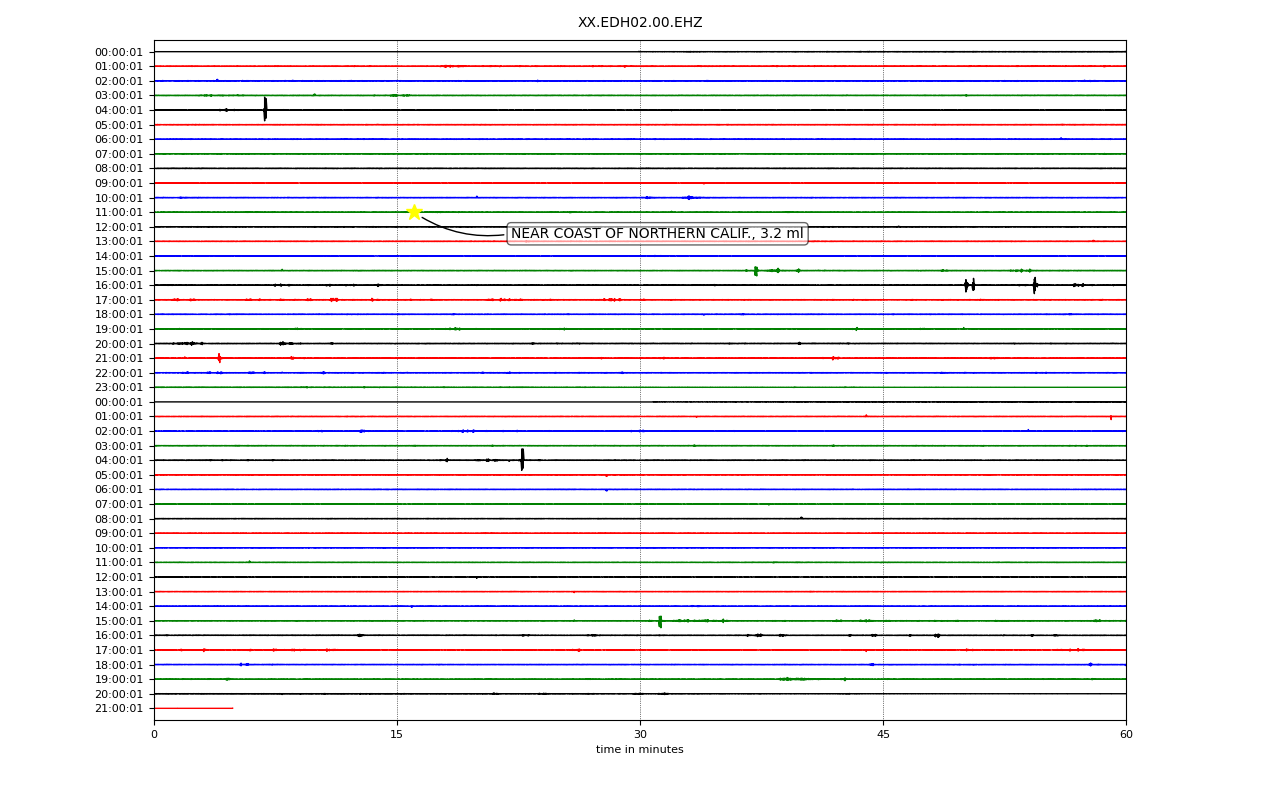Click the bottom-most 21:00:01 row label
This screenshot has height=800, width=1280.
click(119, 708)
